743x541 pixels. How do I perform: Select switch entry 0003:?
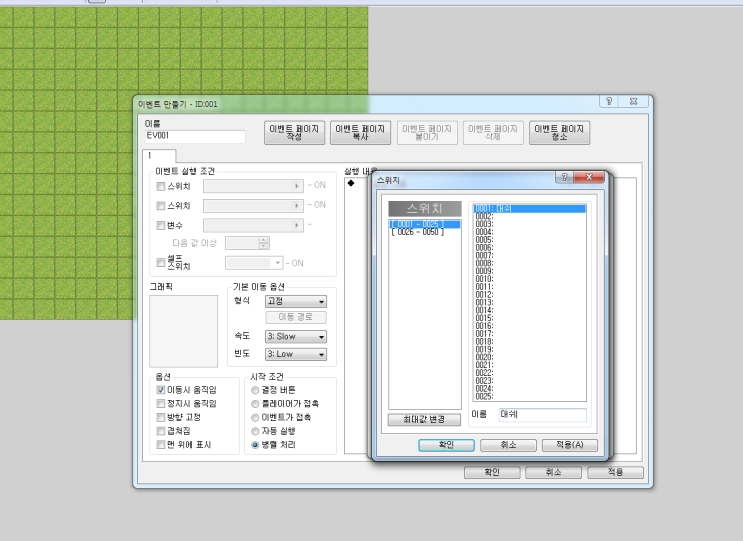(530, 224)
